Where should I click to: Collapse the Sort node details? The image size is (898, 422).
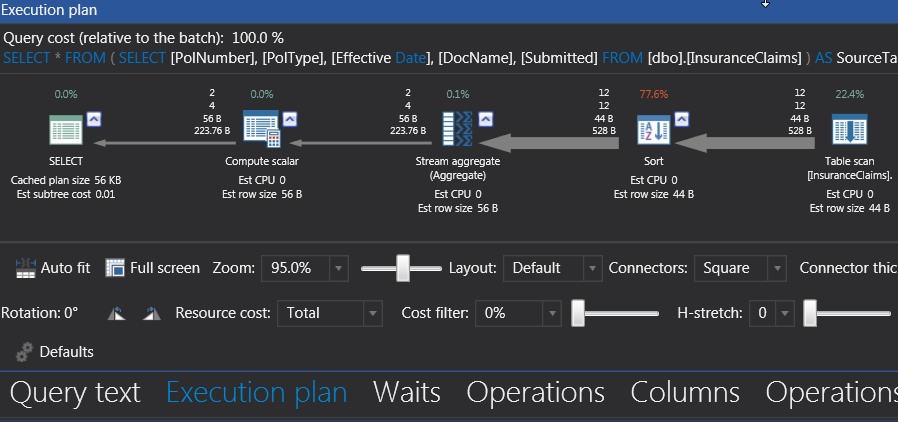pyautogui.click(x=683, y=119)
